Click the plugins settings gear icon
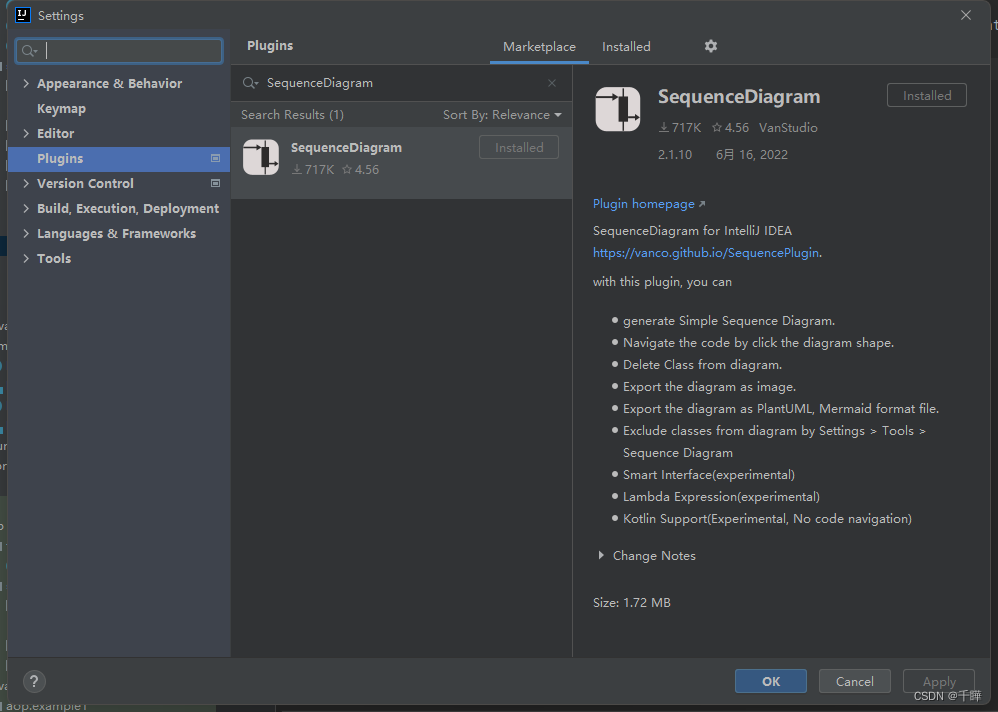Viewport: 998px width, 712px height. [710, 46]
